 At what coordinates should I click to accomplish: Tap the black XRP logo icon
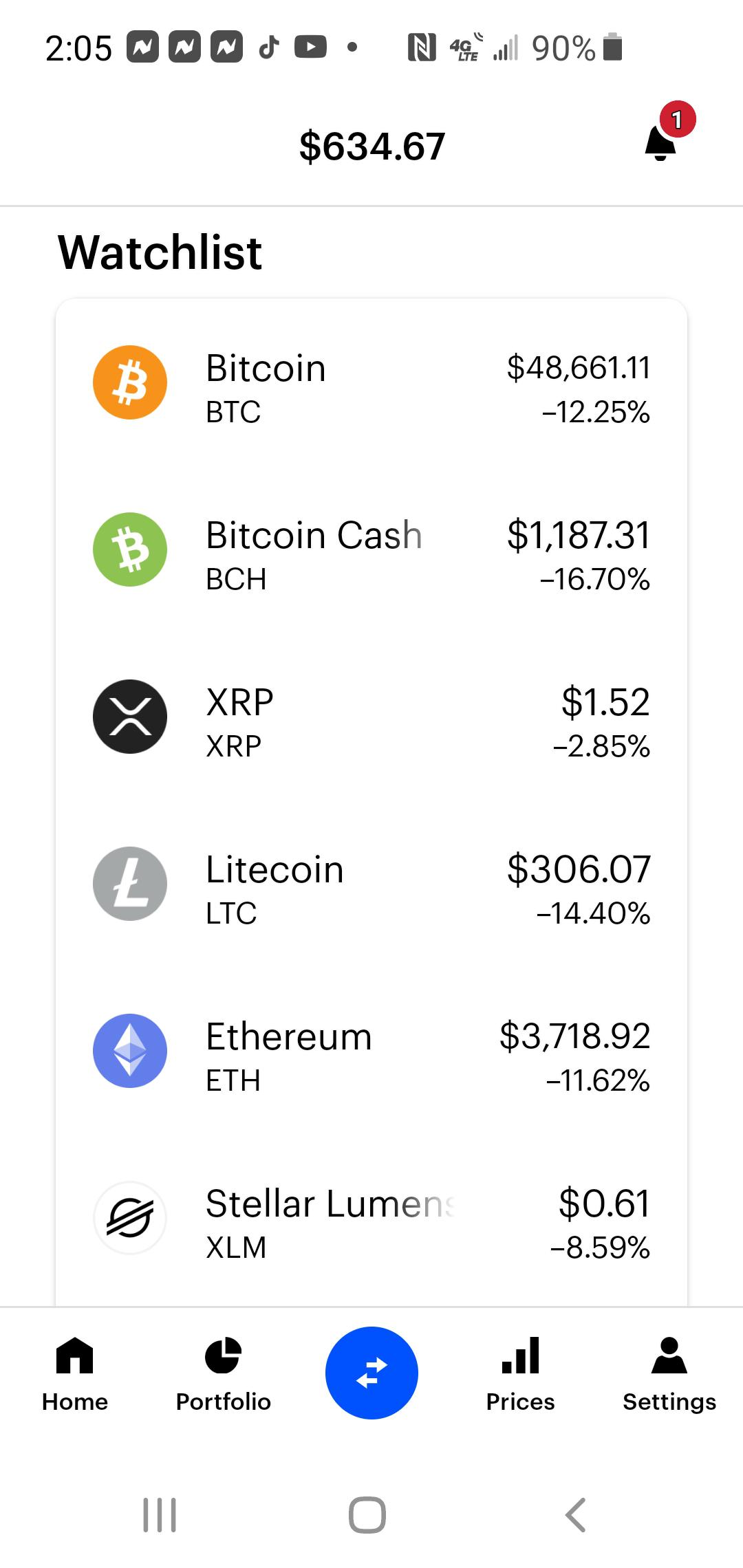point(130,717)
